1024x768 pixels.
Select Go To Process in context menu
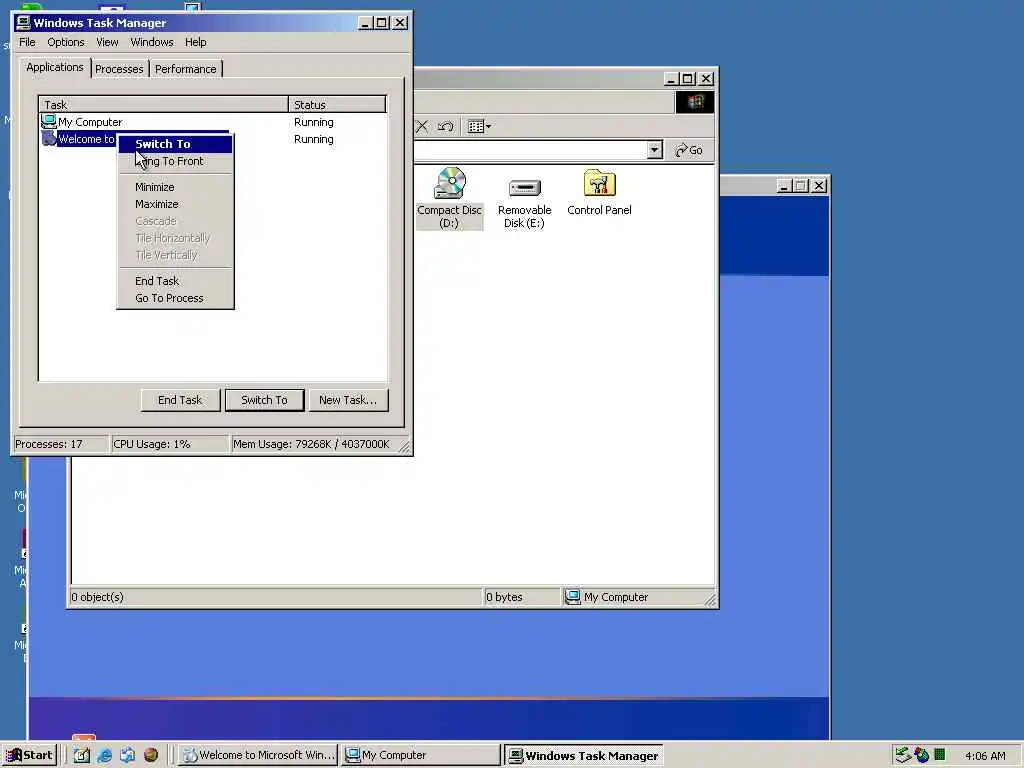tap(174, 298)
